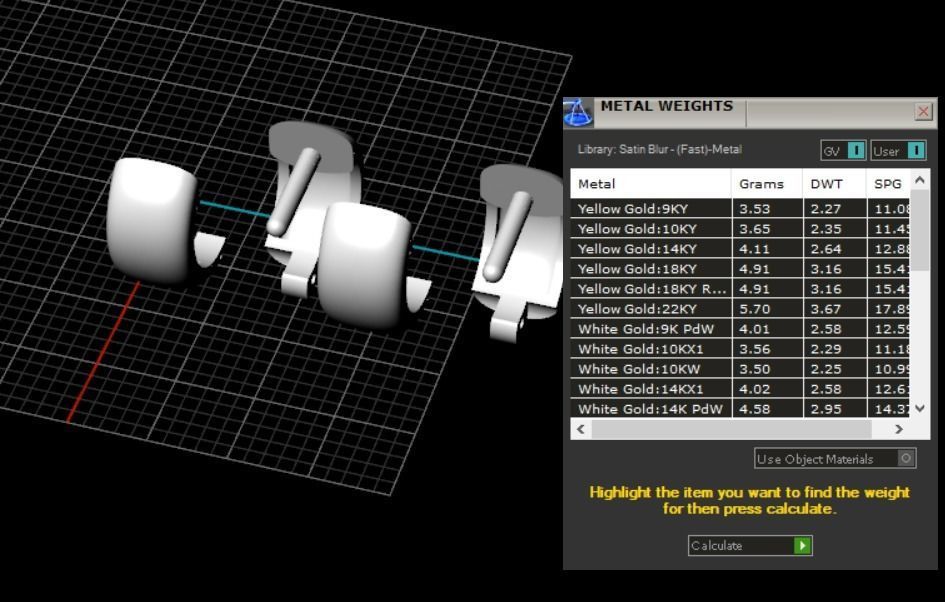Toggle the User library switch
This screenshot has height=602, width=945.
(x=898, y=151)
